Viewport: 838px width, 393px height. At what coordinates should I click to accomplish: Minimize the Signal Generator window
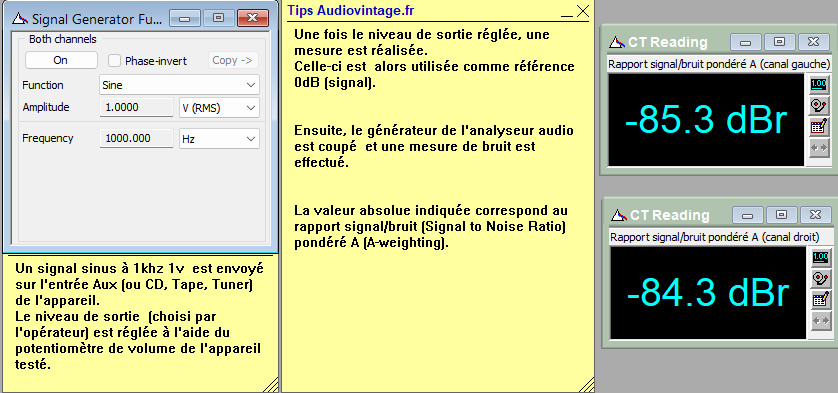click(185, 18)
